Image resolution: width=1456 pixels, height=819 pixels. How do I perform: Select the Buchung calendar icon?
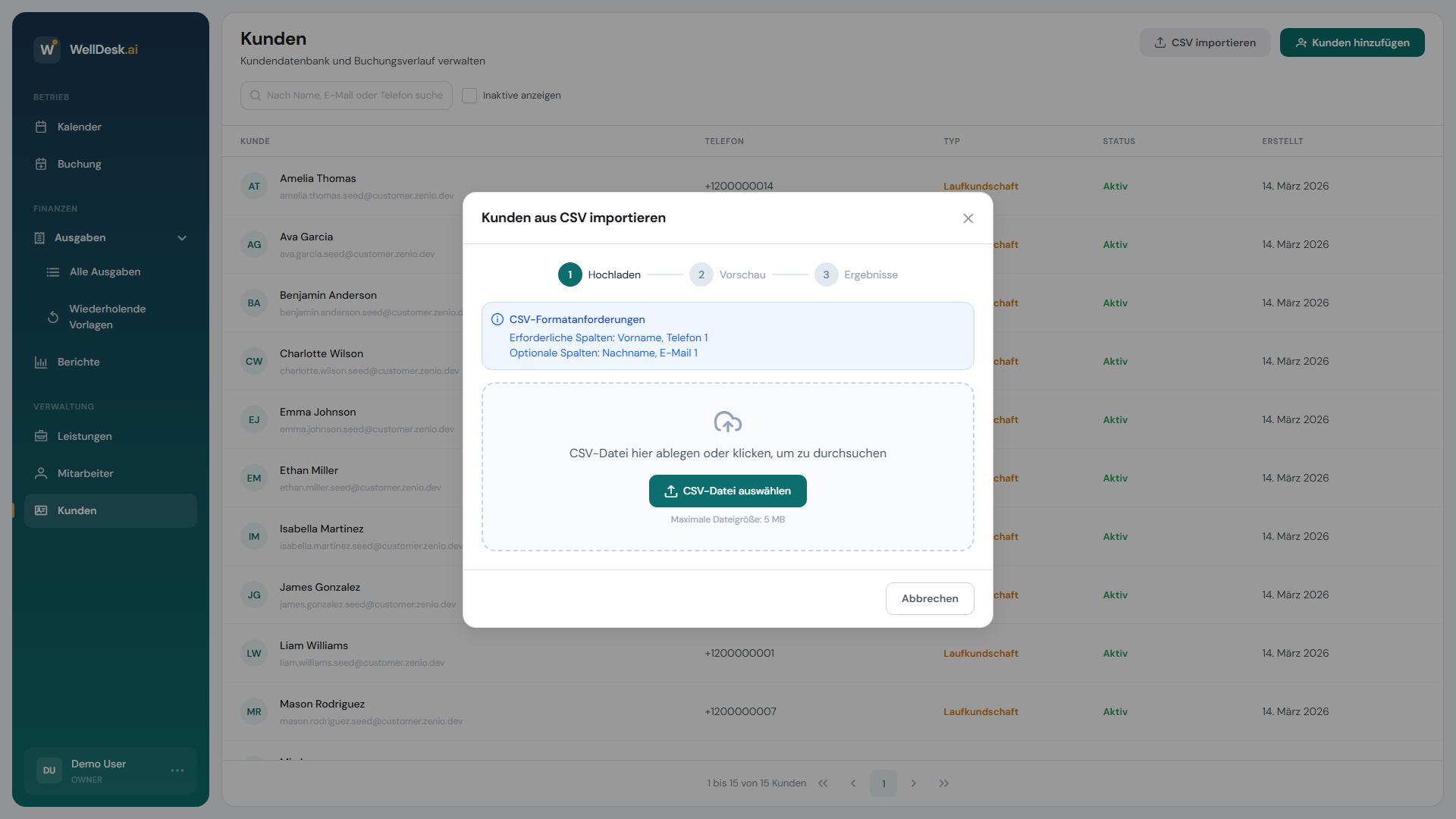click(42, 164)
